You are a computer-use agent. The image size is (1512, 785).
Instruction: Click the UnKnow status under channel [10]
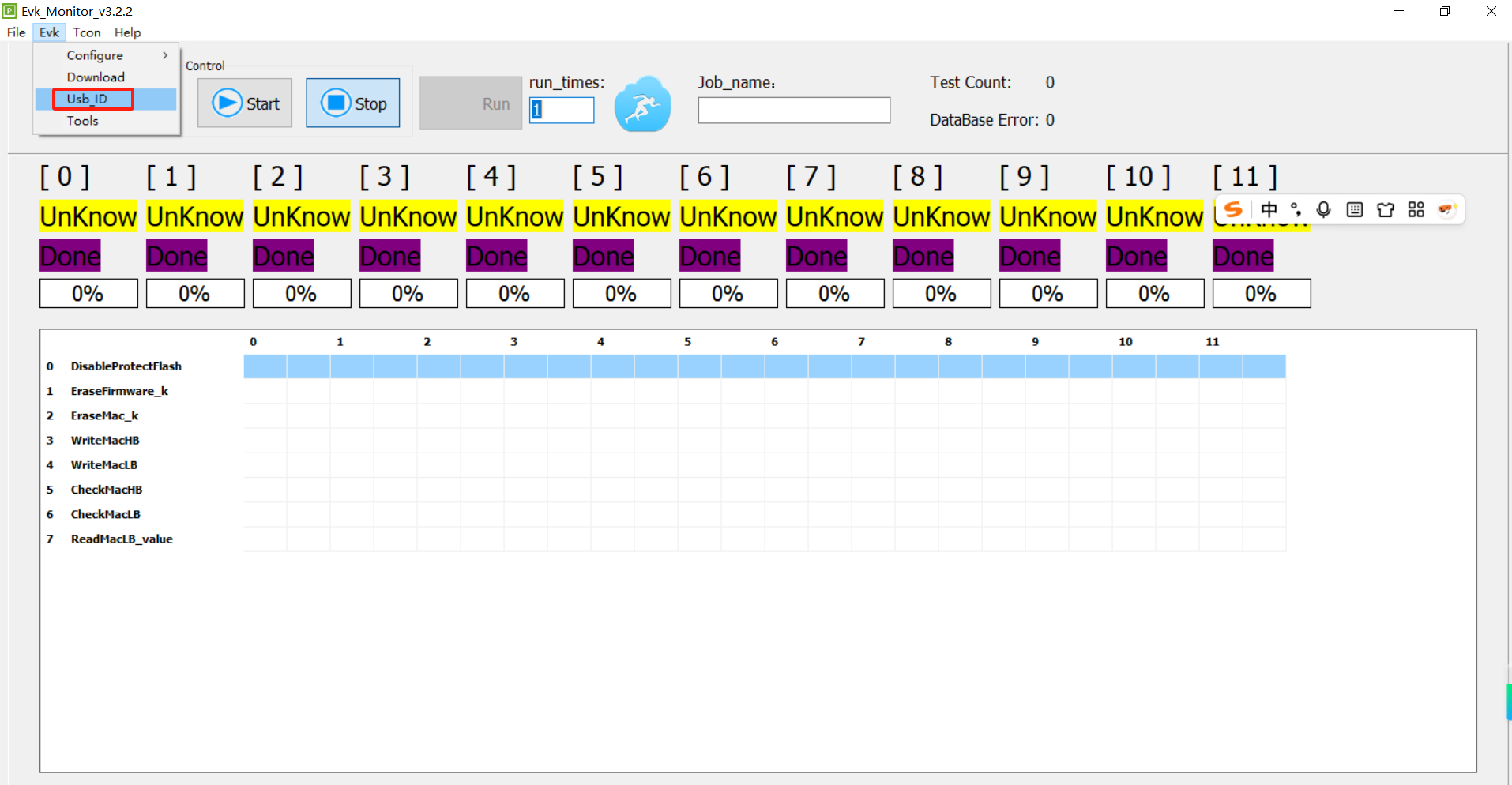pos(1155,216)
